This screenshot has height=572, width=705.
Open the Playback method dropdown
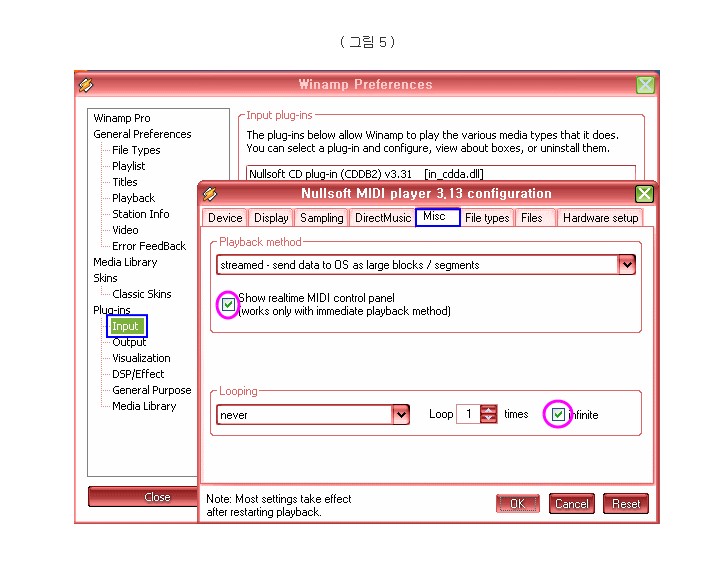(x=627, y=265)
